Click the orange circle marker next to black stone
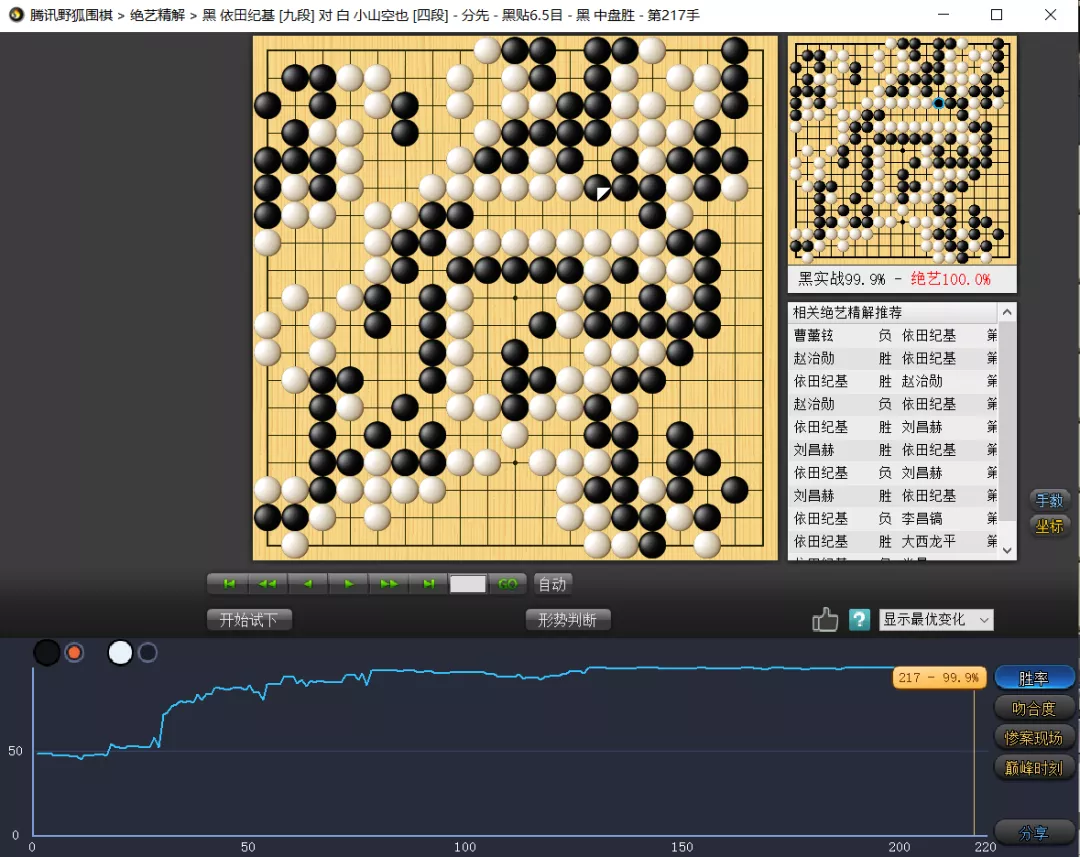Image resolution: width=1080 pixels, height=857 pixels. click(x=74, y=652)
